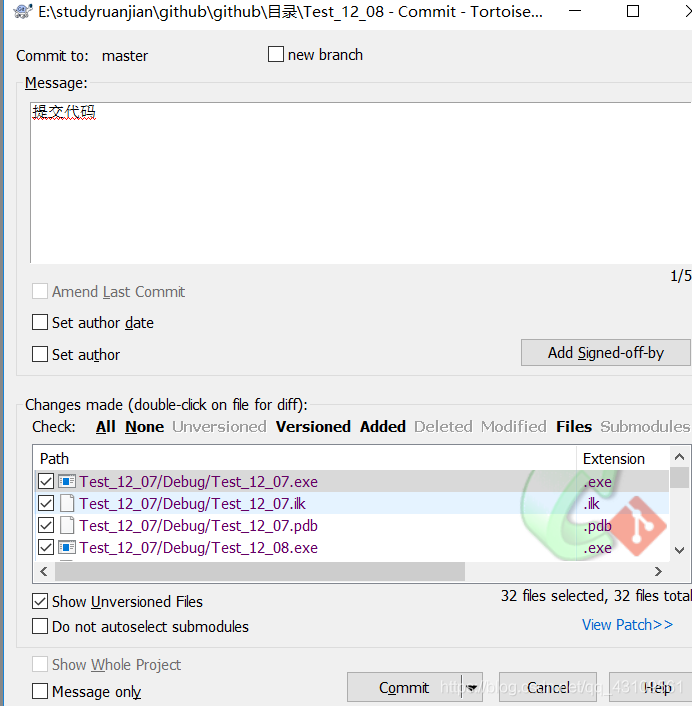Screen dimensions: 692x706
Task: Uncheck the Test_12_07.exe file checkbox
Action: coord(46,482)
